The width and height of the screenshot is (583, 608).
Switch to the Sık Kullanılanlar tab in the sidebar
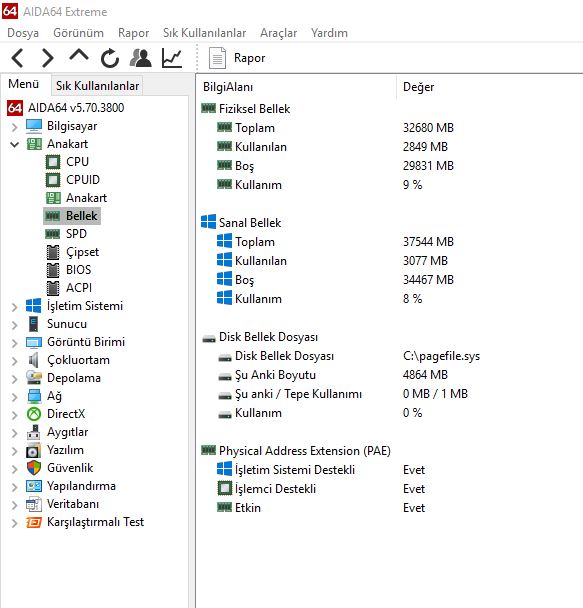point(97,86)
